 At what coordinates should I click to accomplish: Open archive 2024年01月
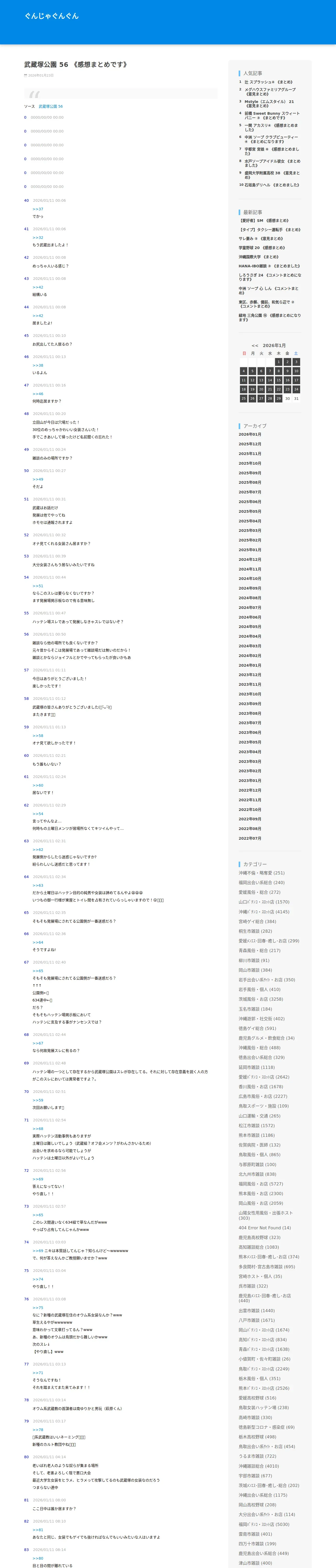coord(250,665)
